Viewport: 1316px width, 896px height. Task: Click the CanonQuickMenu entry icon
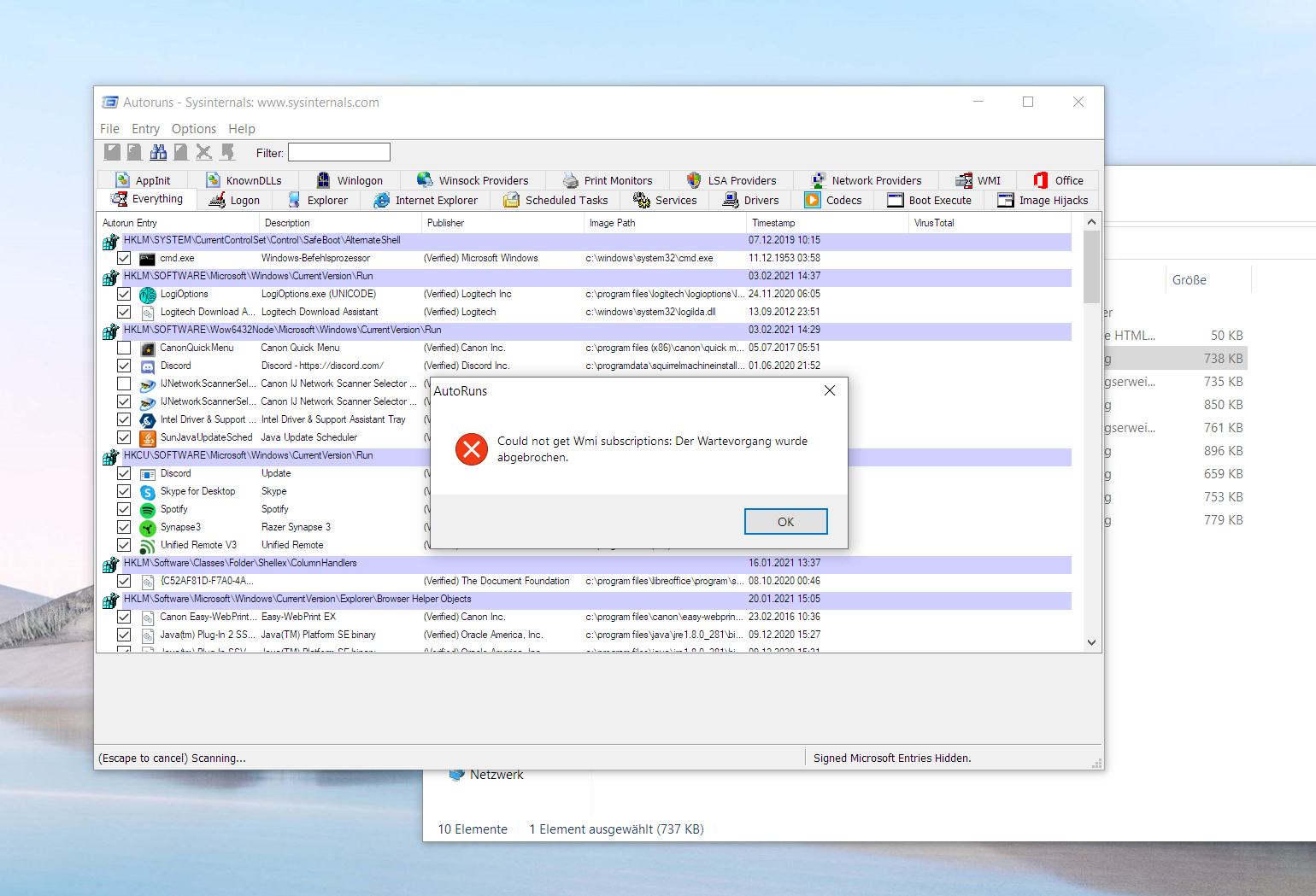tap(148, 348)
